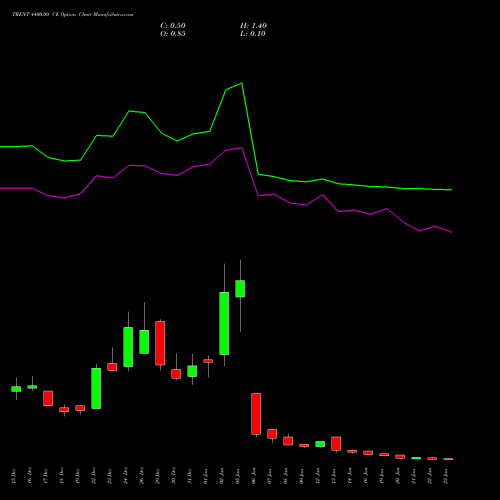This screenshot has height=500, width=500.
Task: Select the tall green candle above 02 Jan
Action: tap(224, 323)
